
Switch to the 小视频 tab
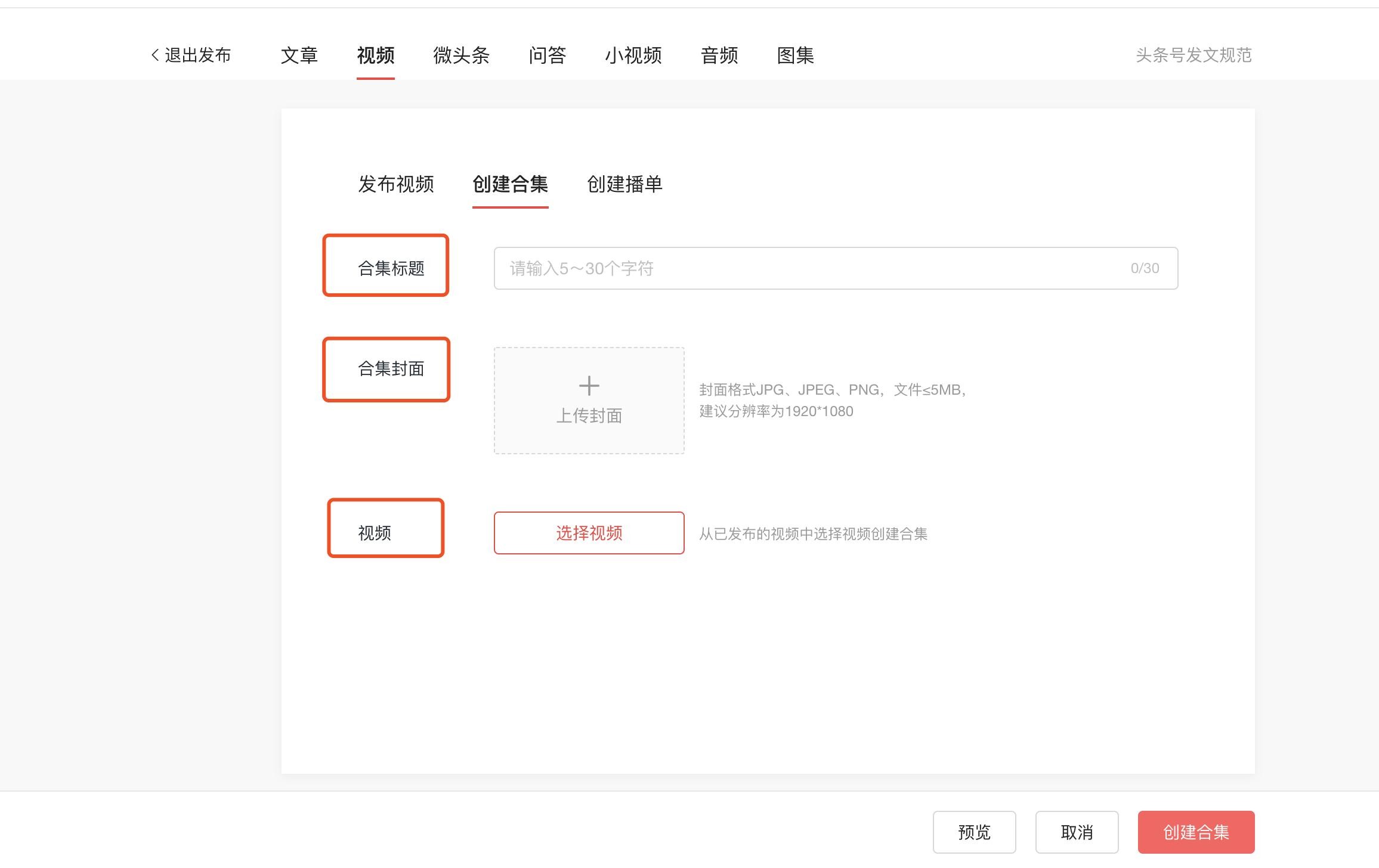click(x=633, y=55)
